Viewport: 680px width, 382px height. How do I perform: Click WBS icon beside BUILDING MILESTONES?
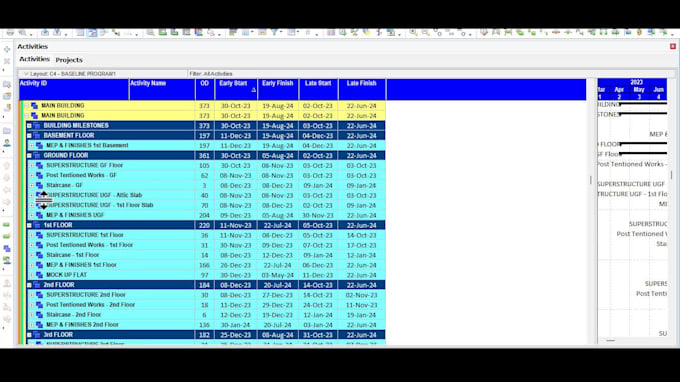pyautogui.click(x=37, y=126)
